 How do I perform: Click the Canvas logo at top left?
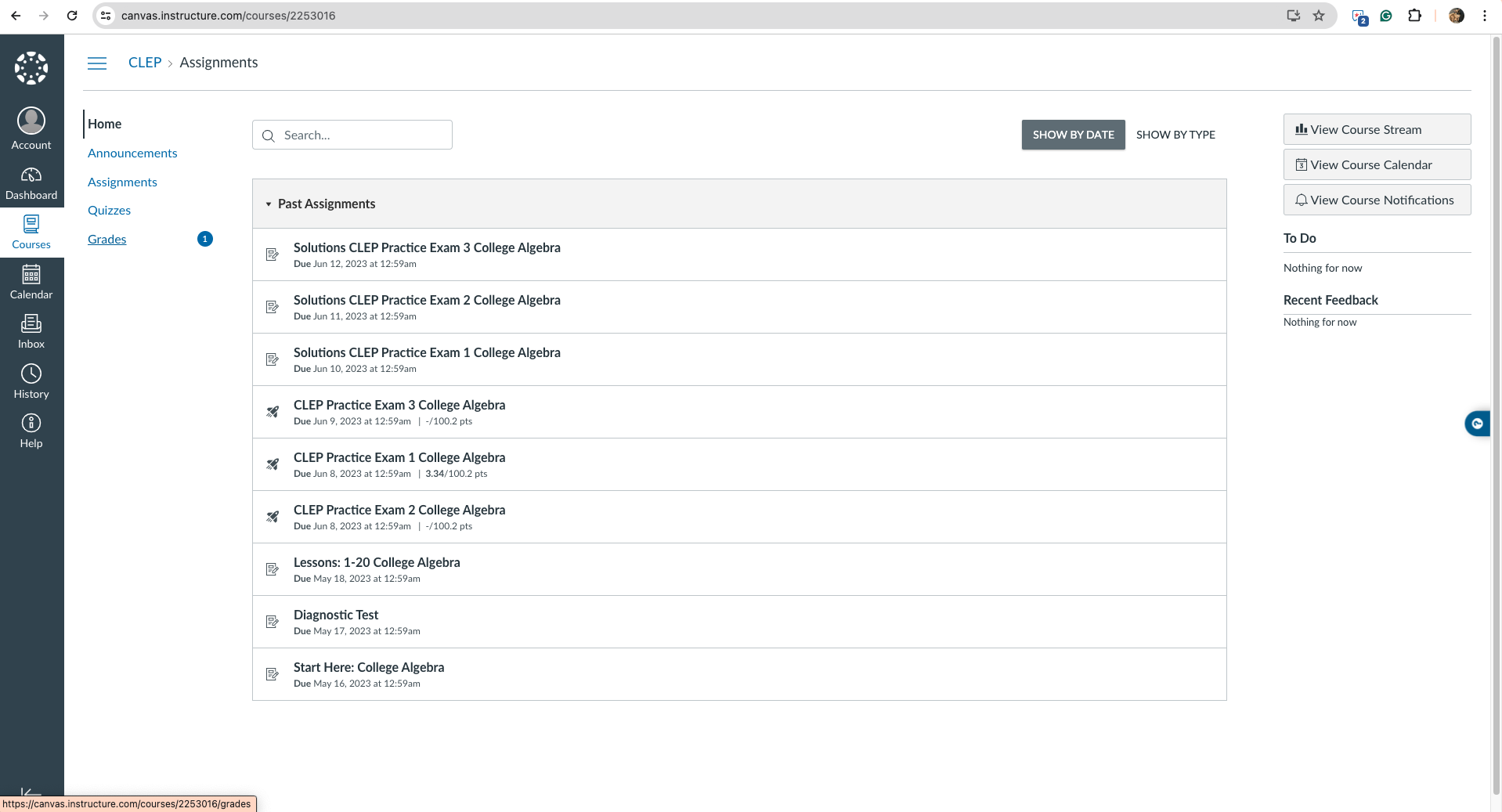point(31,67)
